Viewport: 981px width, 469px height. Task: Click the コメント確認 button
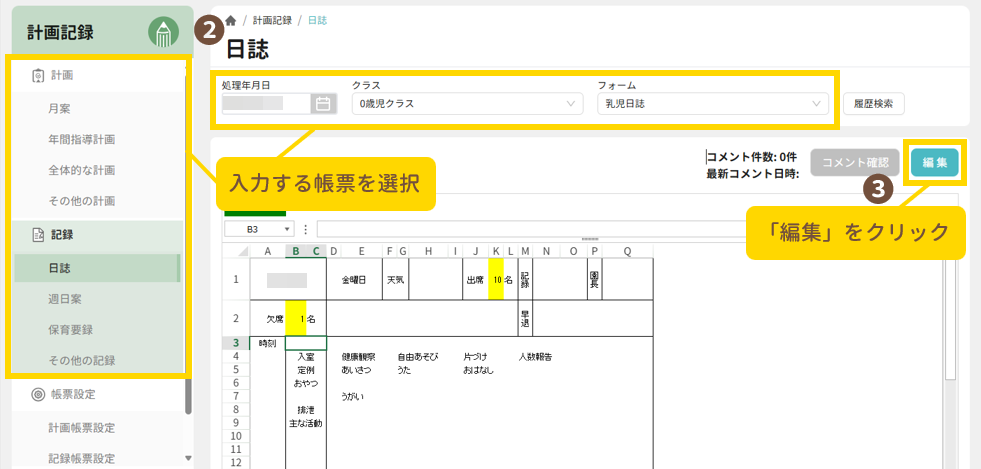click(854, 162)
